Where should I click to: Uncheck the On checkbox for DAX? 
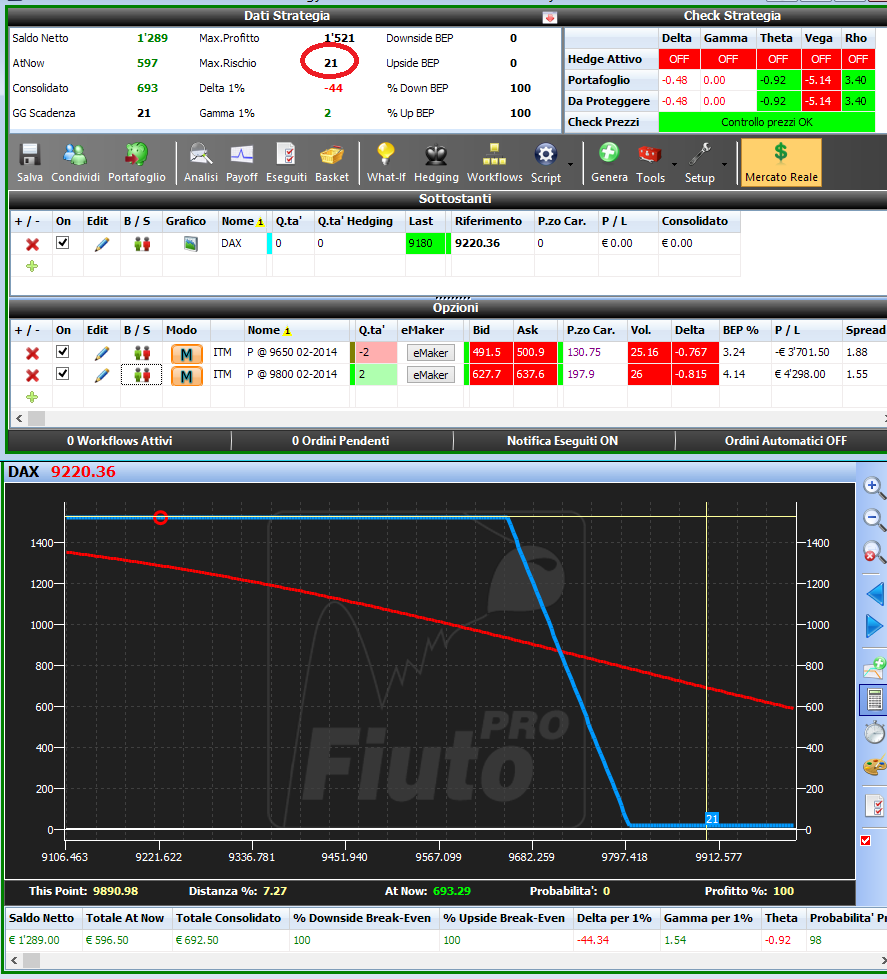[62, 243]
